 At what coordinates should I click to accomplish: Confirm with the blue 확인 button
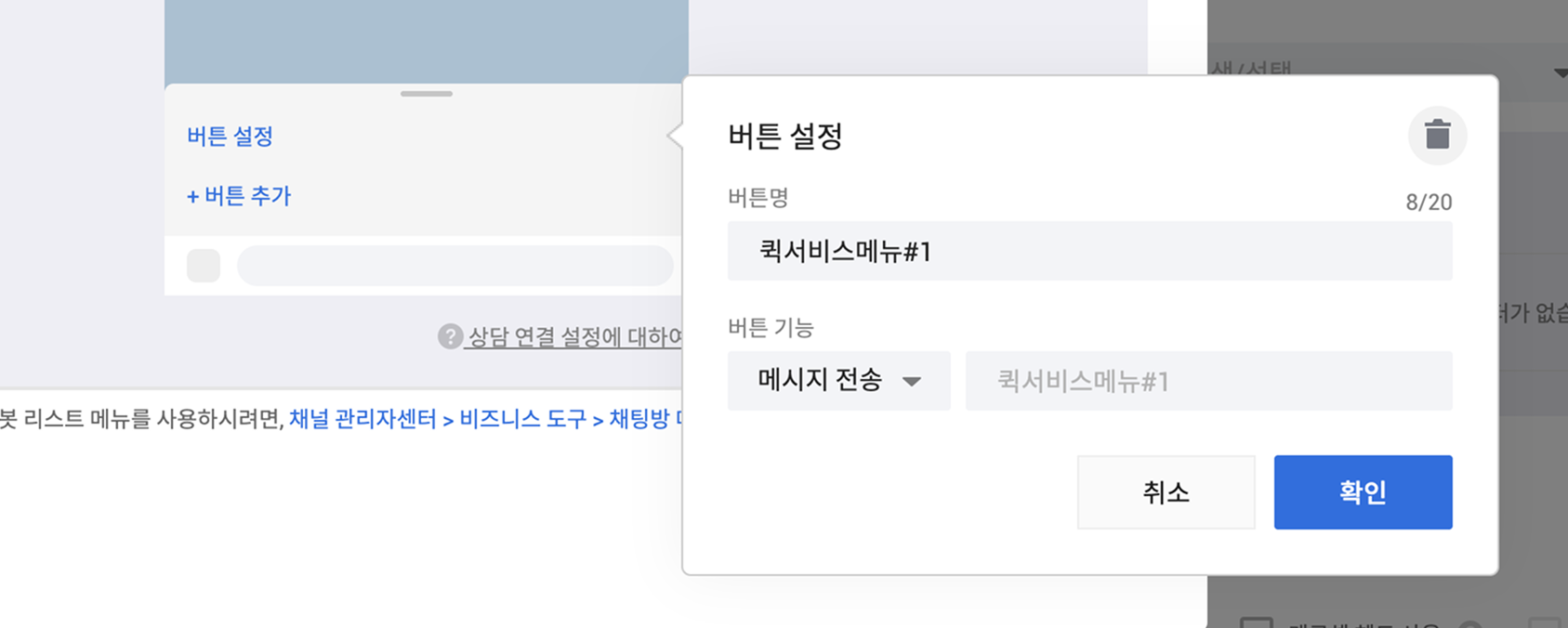1363,492
